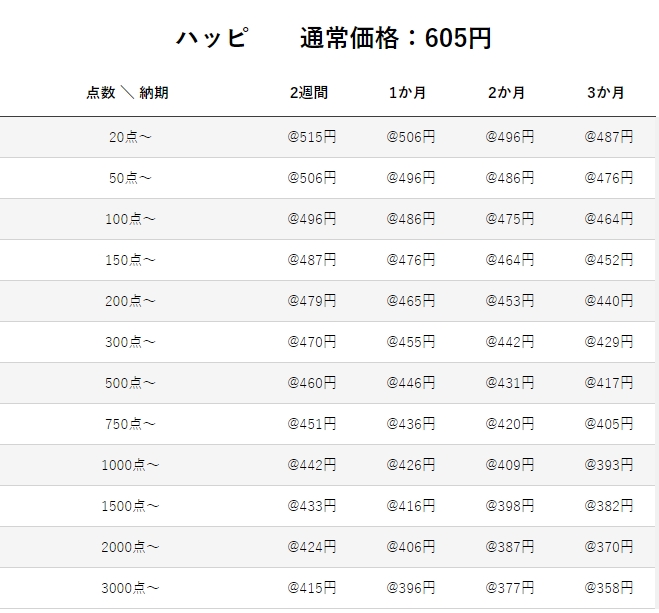Select the @405円 price cell
Image resolution: width=659 pixels, height=613 pixels.
(x=609, y=424)
